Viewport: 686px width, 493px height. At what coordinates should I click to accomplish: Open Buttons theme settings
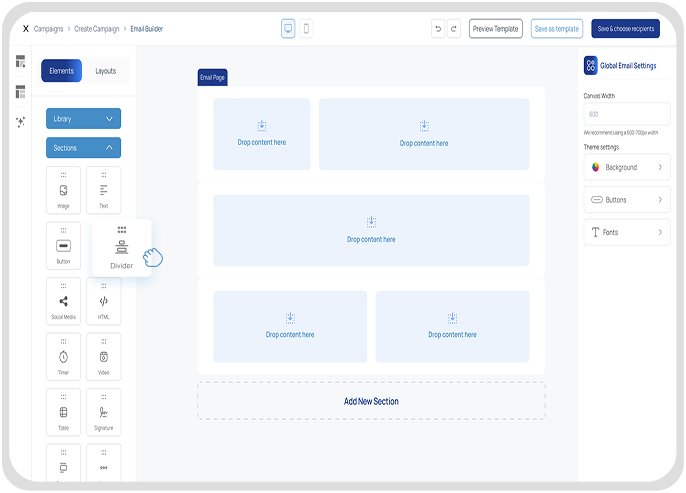tap(627, 200)
